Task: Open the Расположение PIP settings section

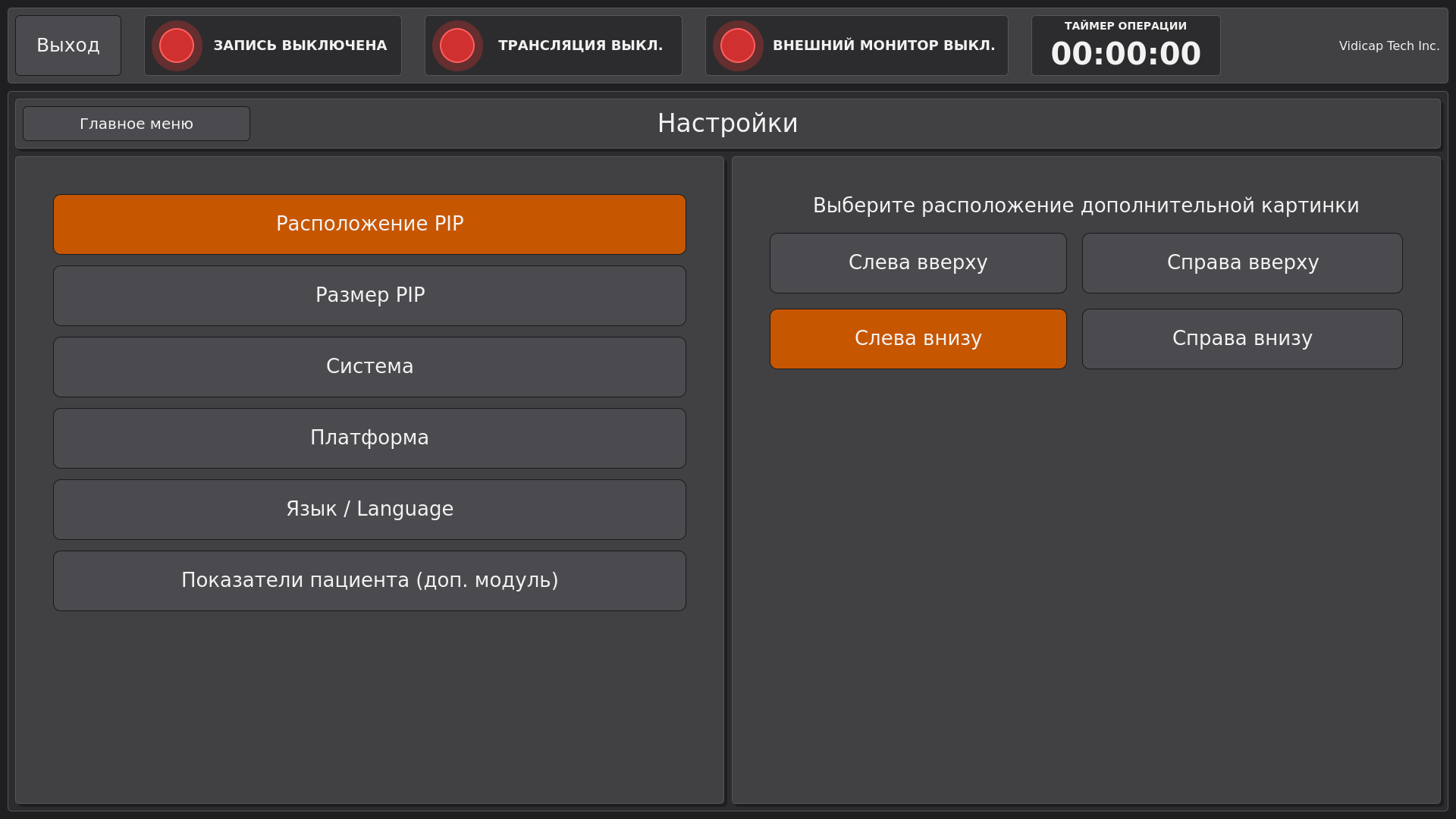Action: point(369,224)
